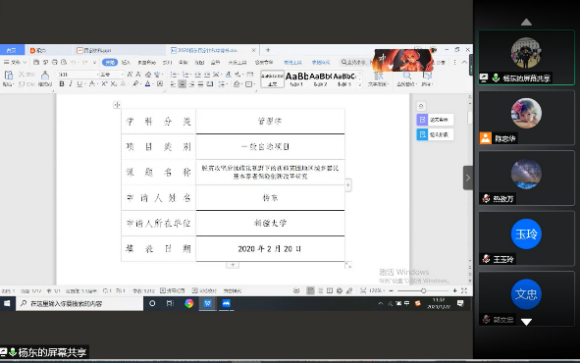Toggle Italic formatting
This screenshot has width=580, height=363.
[x=71, y=84]
